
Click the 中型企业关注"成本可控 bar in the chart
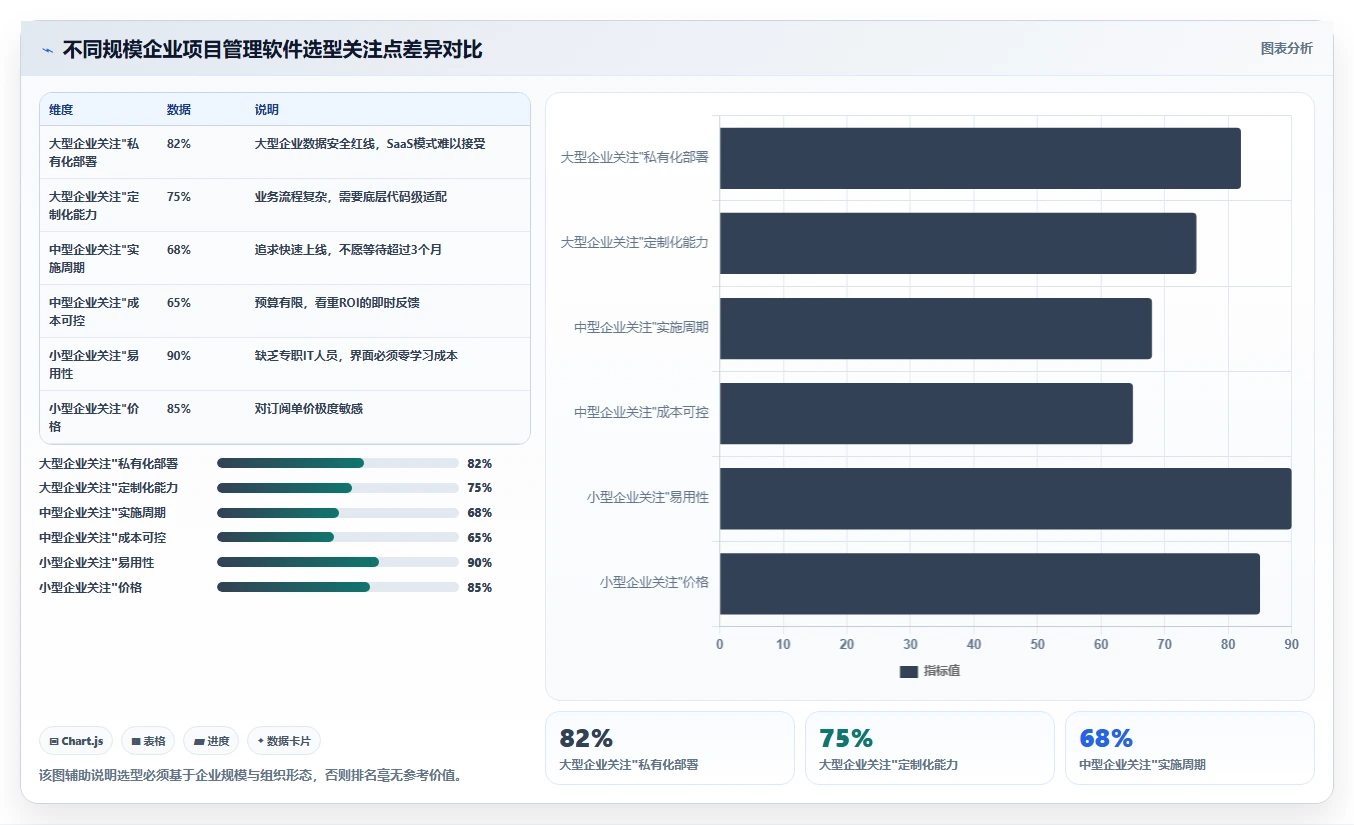[x=926, y=413]
